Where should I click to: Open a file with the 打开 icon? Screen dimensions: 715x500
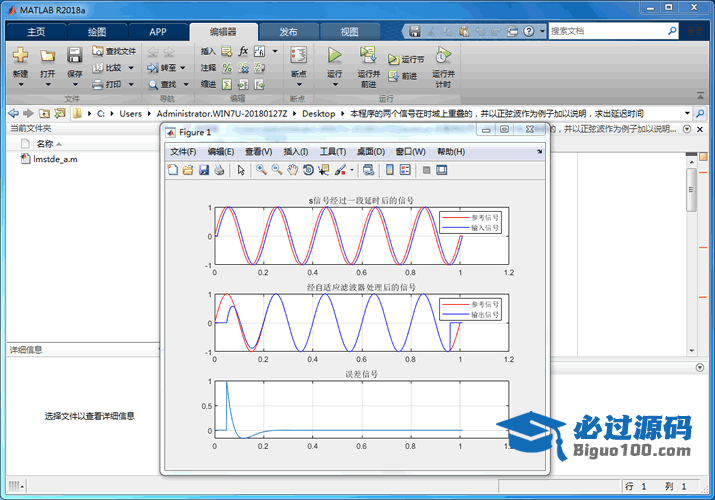[47, 56]
